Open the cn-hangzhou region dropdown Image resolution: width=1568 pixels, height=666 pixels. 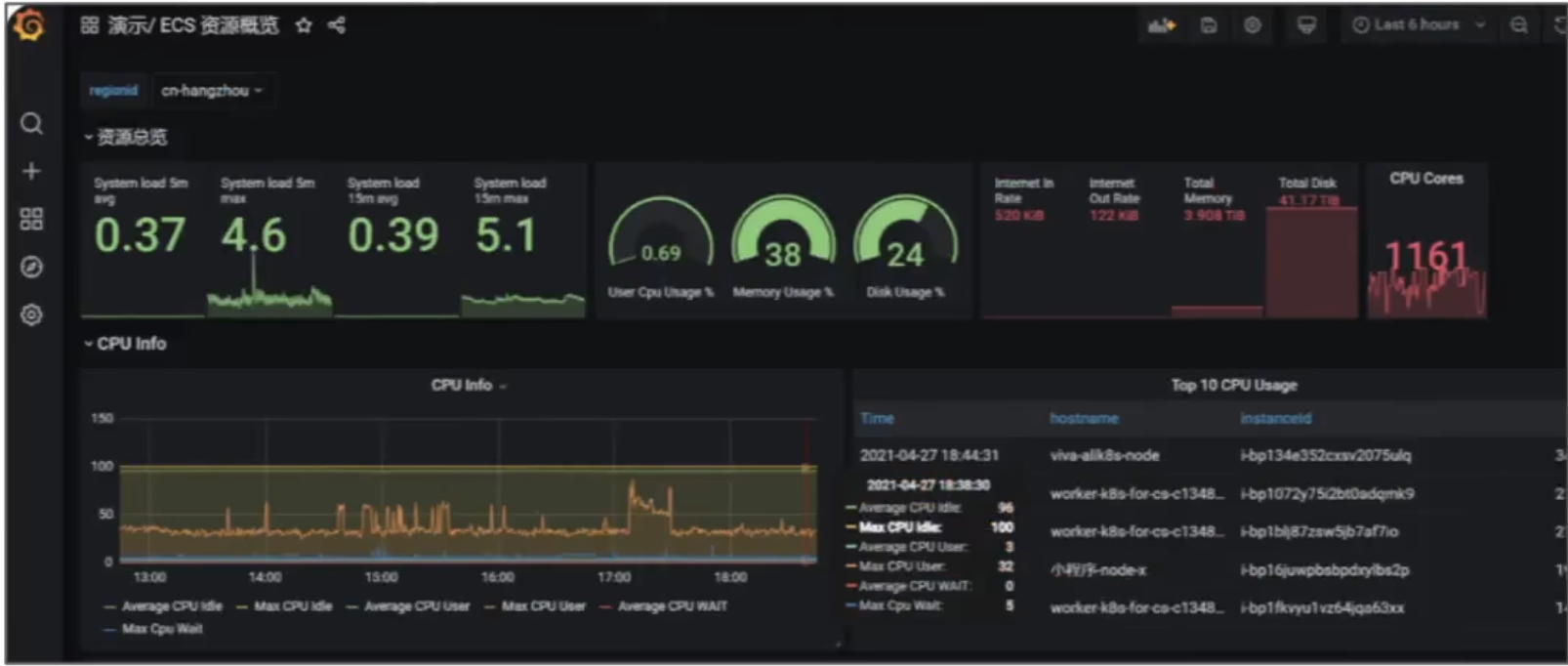tap(211, 91)
